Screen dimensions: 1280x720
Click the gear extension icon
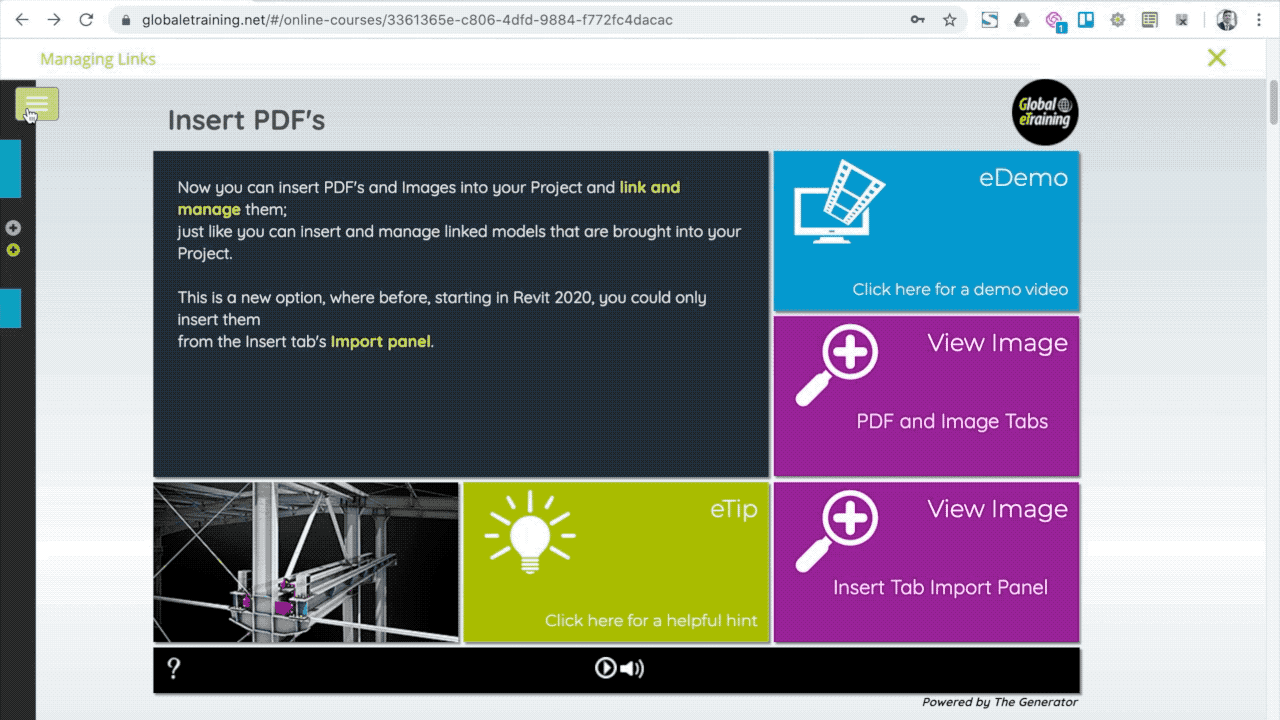point(1117,20)
